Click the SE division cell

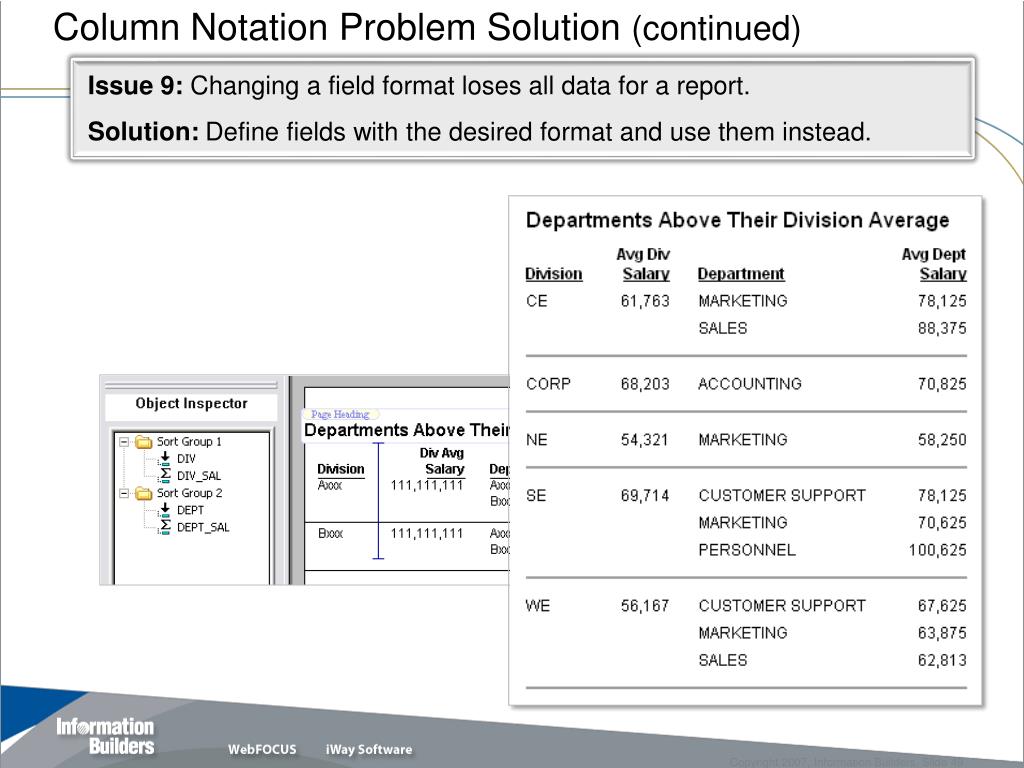click(536, 496)
